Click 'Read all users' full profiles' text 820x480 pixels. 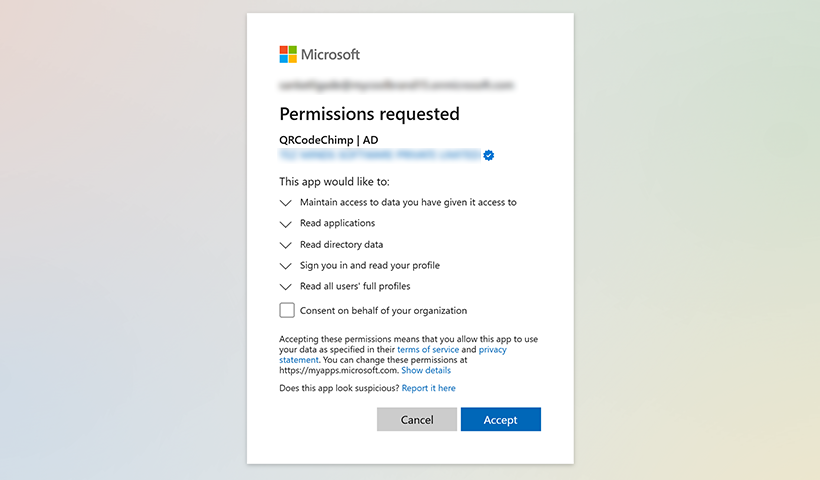355,287
